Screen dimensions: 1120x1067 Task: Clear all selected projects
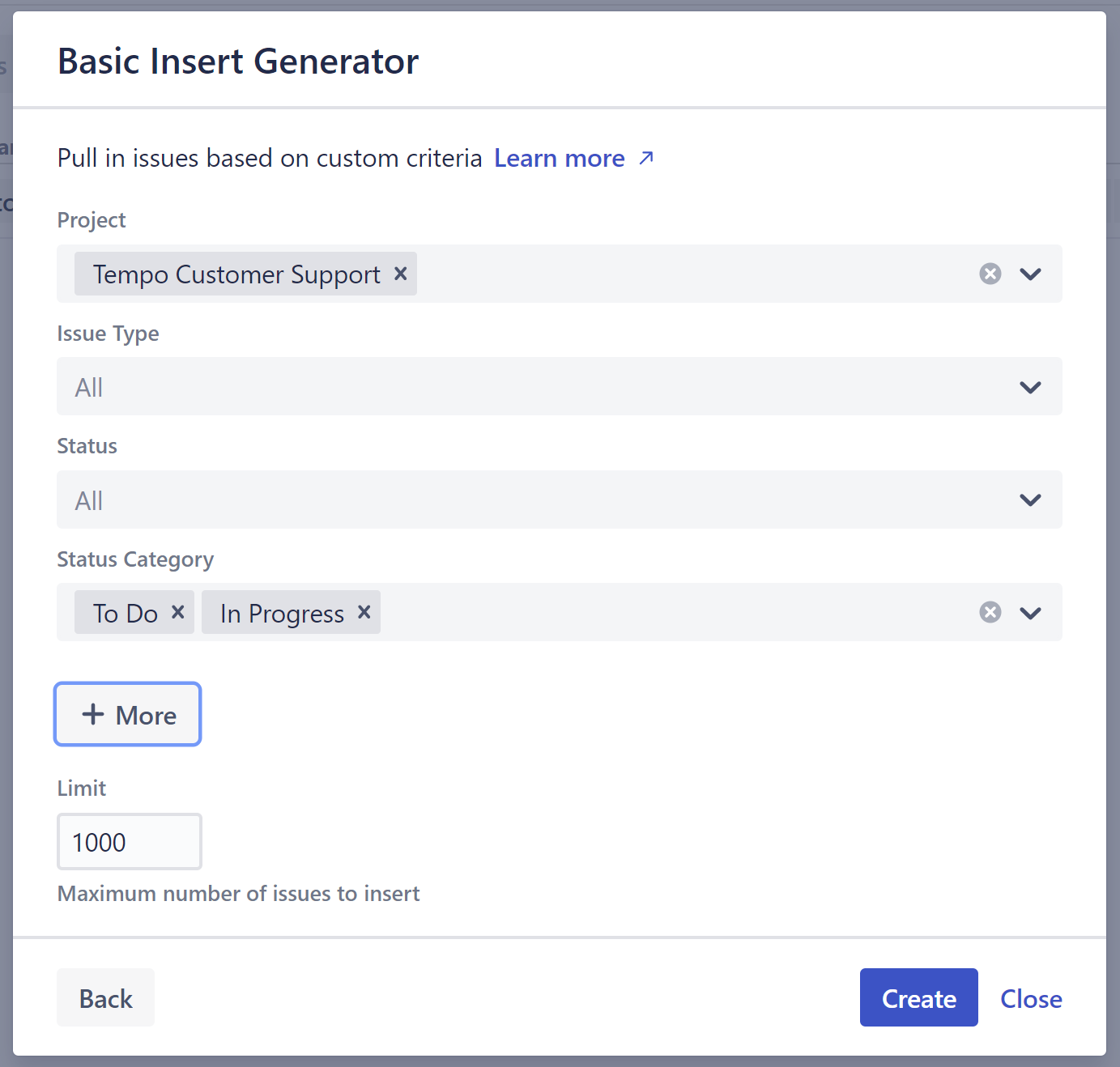(990, 274)
